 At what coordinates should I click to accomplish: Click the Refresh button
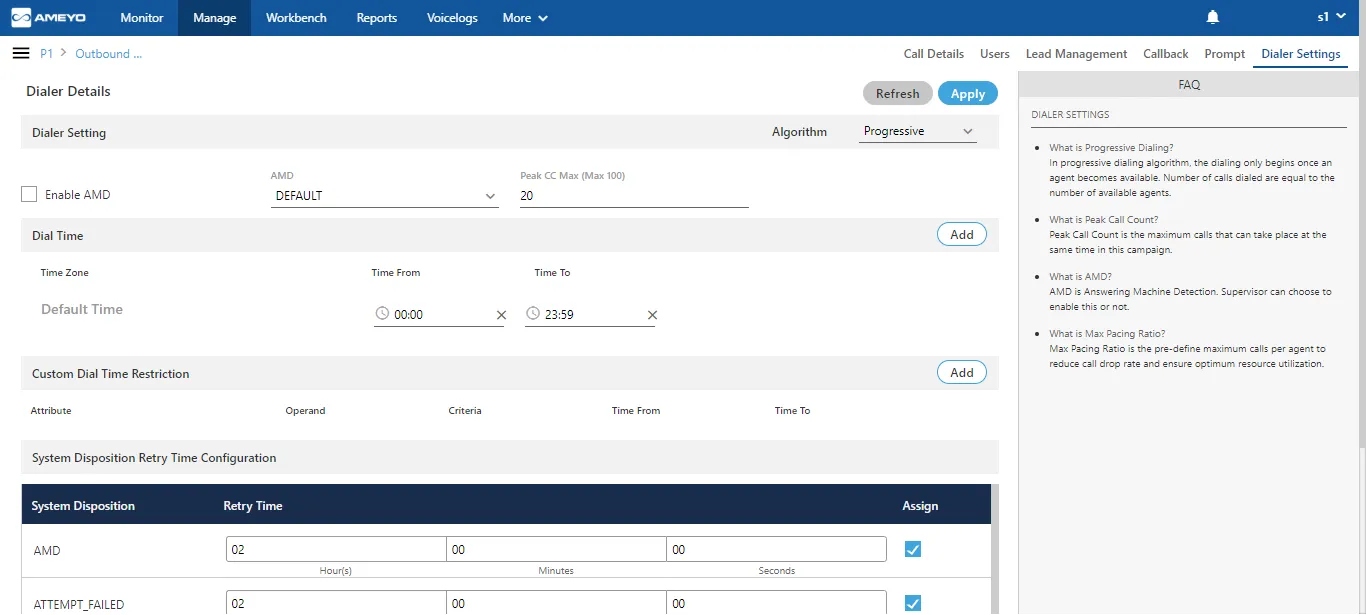pos(898,93)
